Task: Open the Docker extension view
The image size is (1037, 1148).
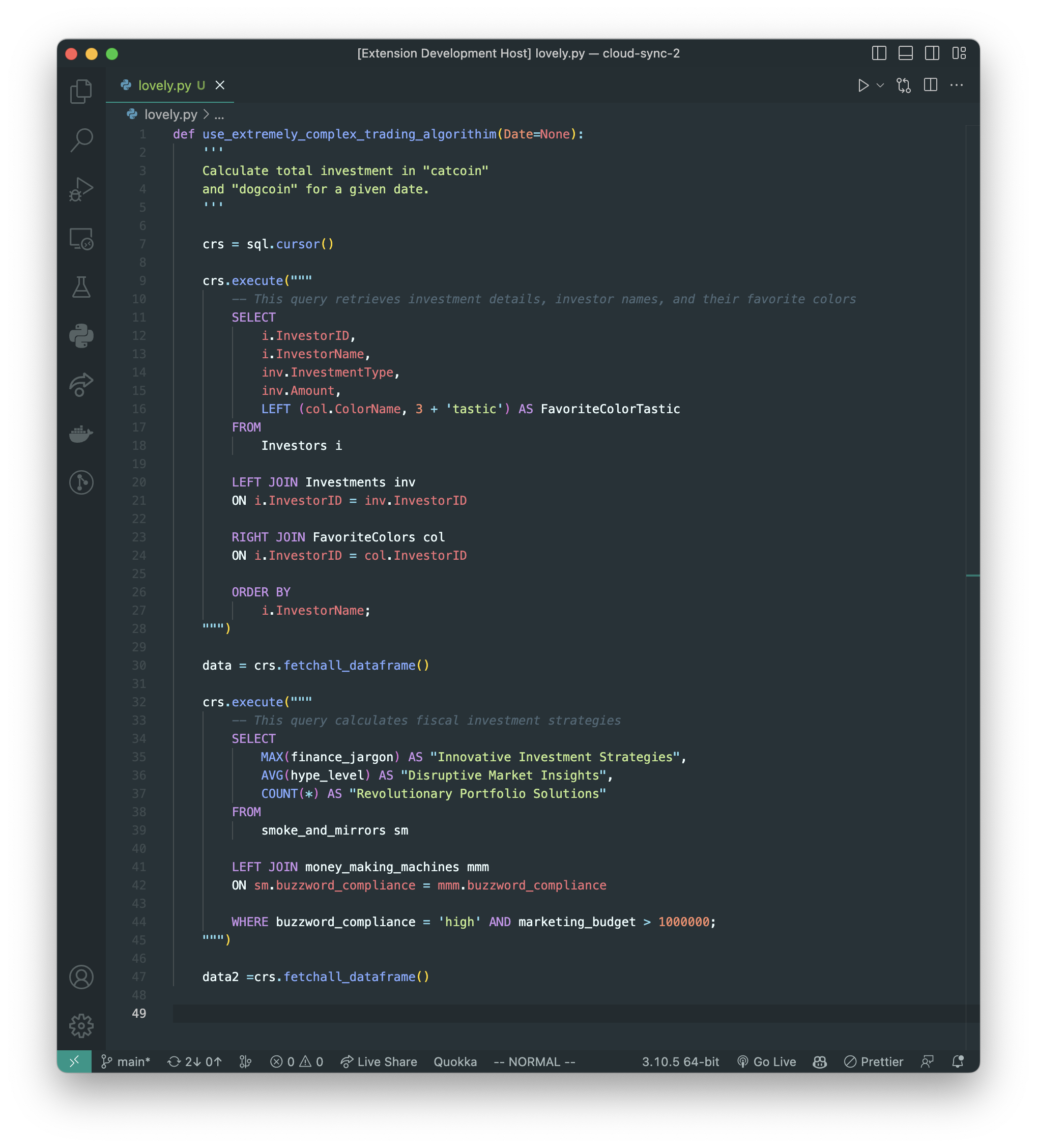Action: [81, 434]
